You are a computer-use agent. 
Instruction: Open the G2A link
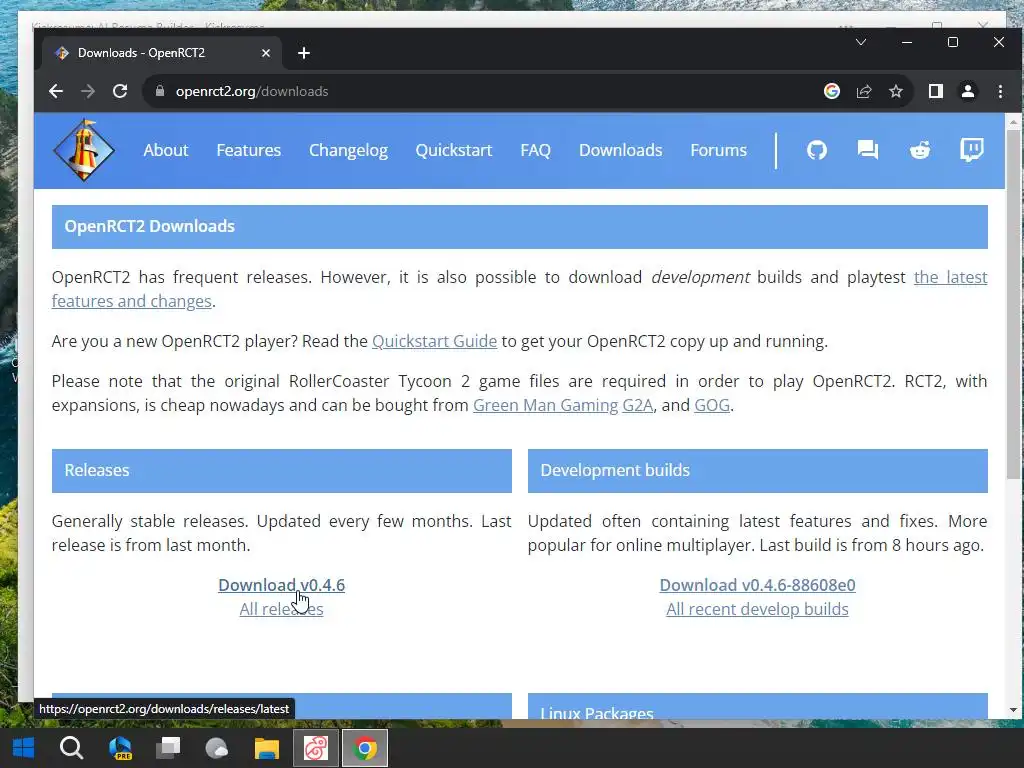tap(637, 405)
